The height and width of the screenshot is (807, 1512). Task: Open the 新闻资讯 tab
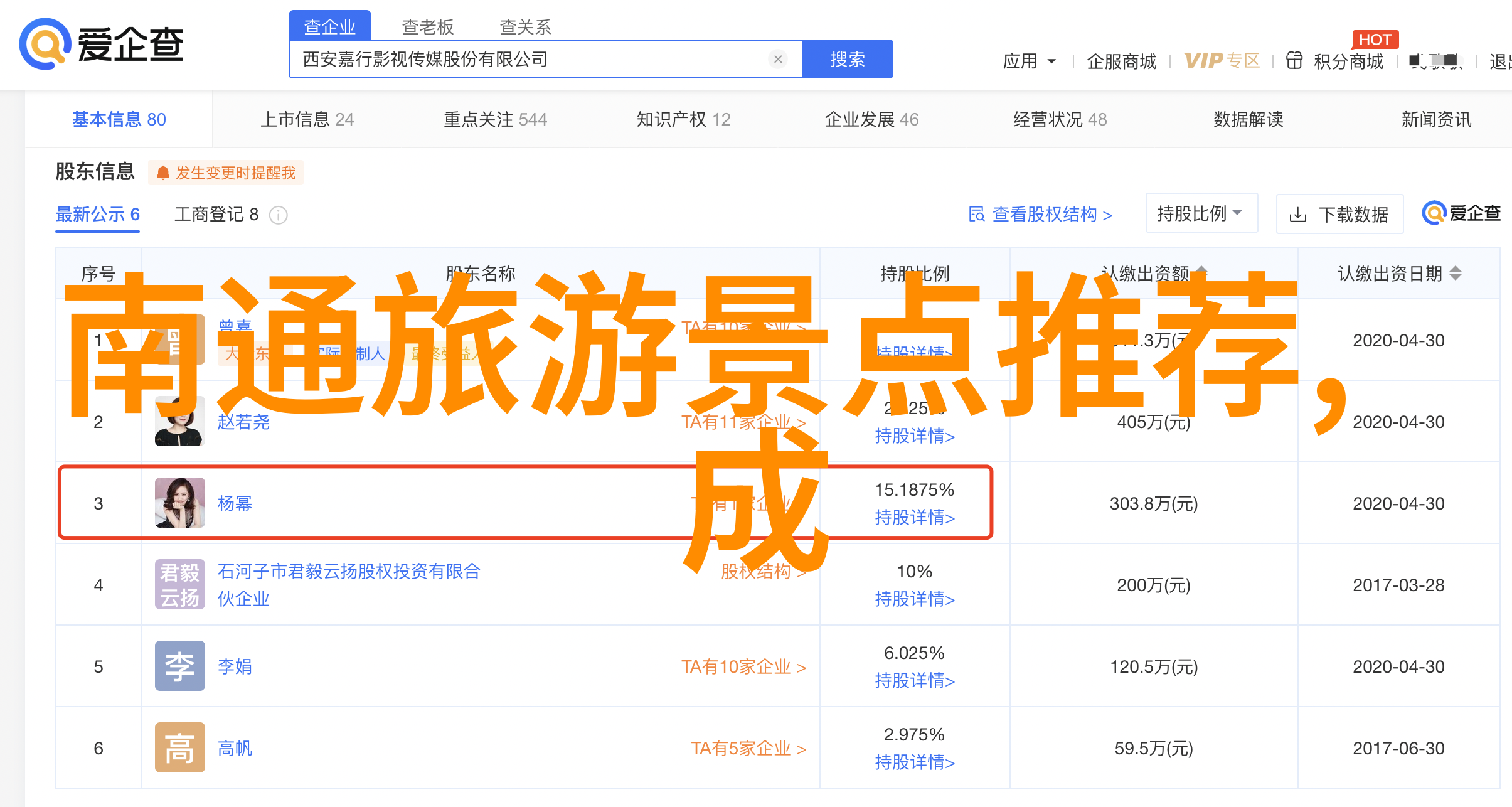click(x=1437, y=119)
